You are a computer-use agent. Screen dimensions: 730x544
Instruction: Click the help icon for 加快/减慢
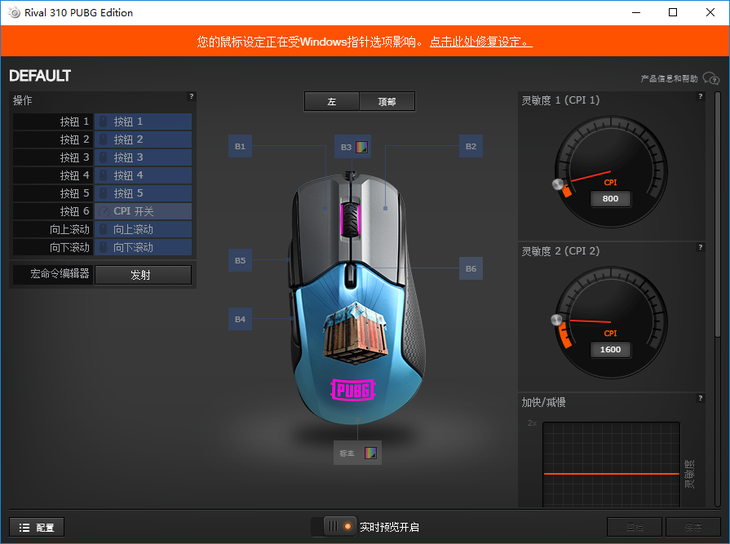(x=700, y=398)
